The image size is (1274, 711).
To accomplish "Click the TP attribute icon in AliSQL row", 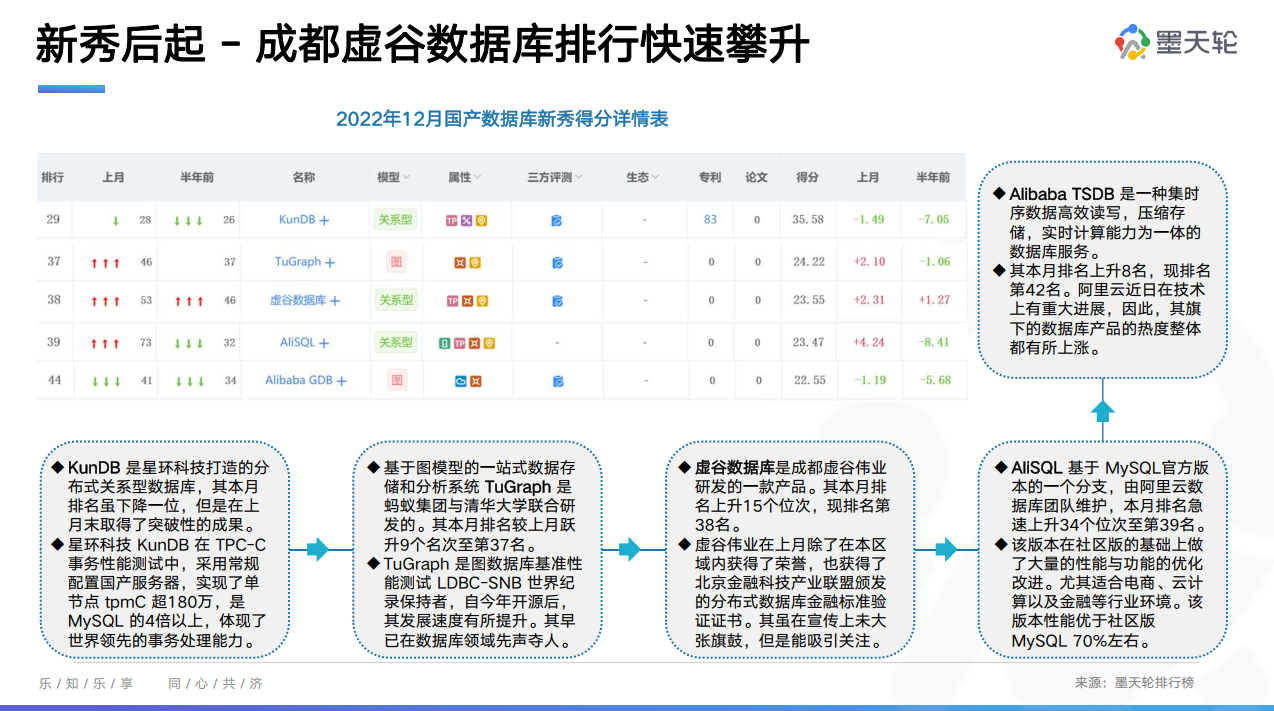I will pyautogui.click(x=460, y=343).
